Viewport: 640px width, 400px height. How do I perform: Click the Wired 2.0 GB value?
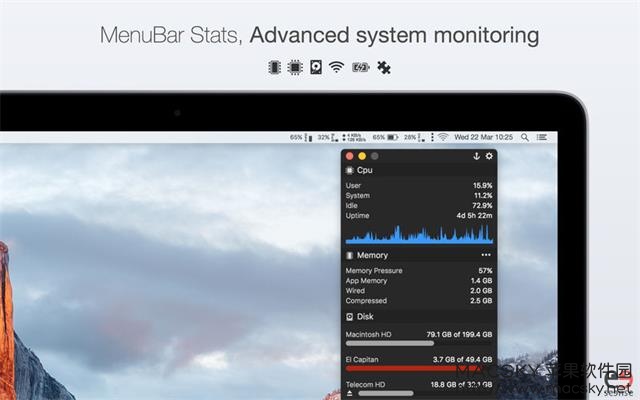pyautogui.click(x=481, y=291)
